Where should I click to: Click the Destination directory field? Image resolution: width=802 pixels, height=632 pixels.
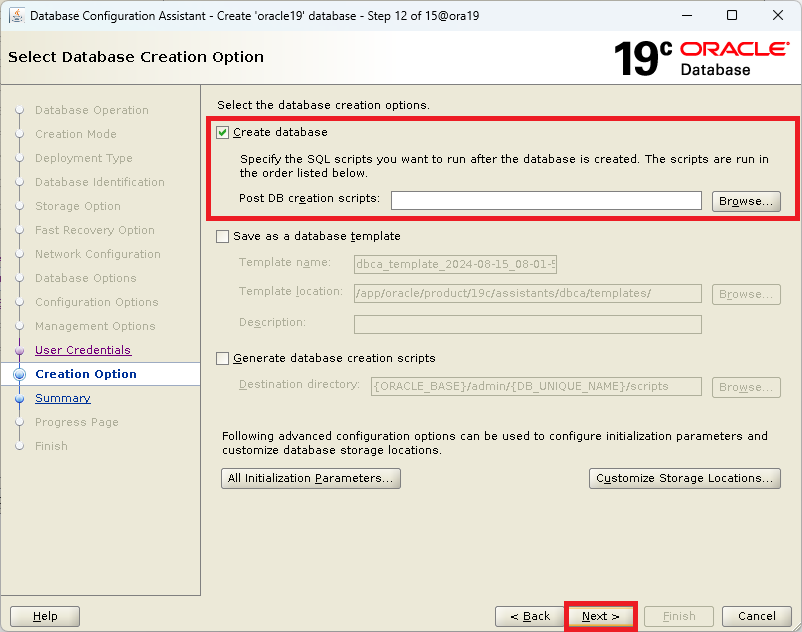[x=536, y=387]
